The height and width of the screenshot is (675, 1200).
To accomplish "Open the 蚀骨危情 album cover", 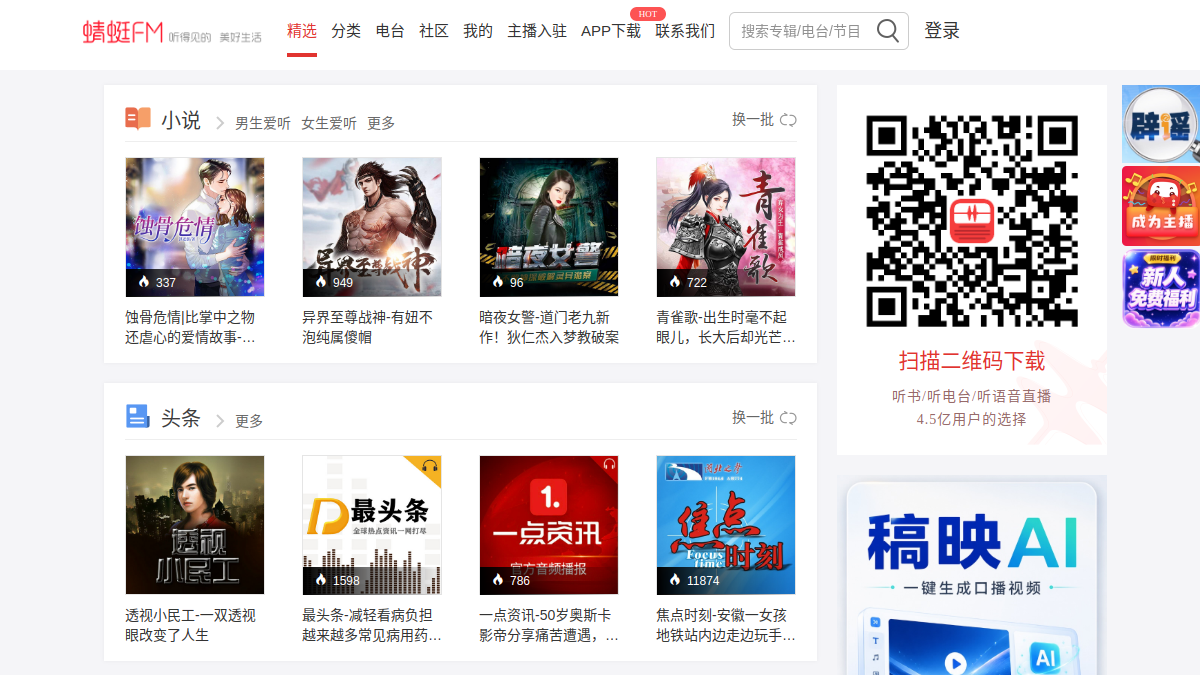I will click(195, 227).
